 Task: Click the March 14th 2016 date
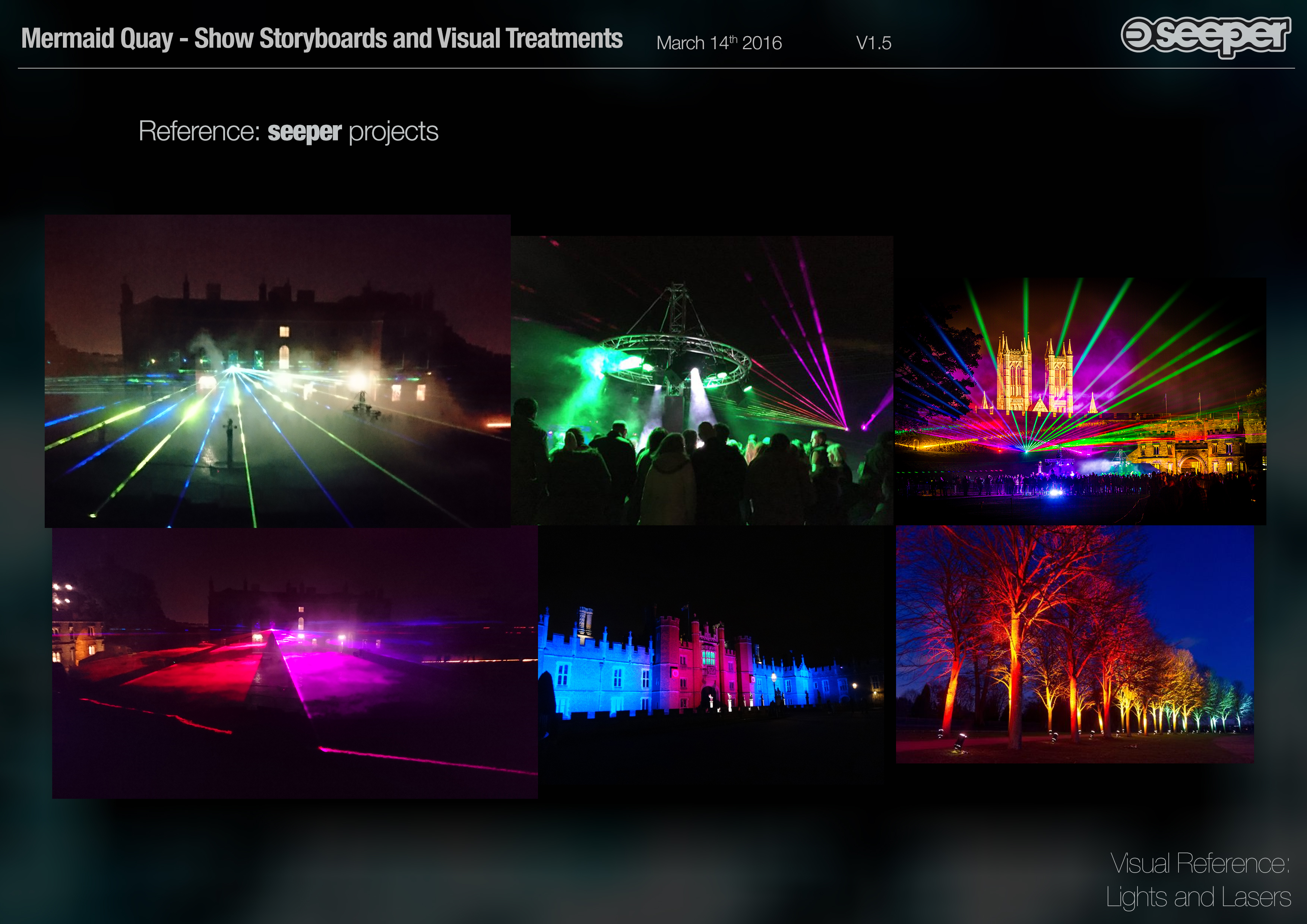tap(718, 43)
